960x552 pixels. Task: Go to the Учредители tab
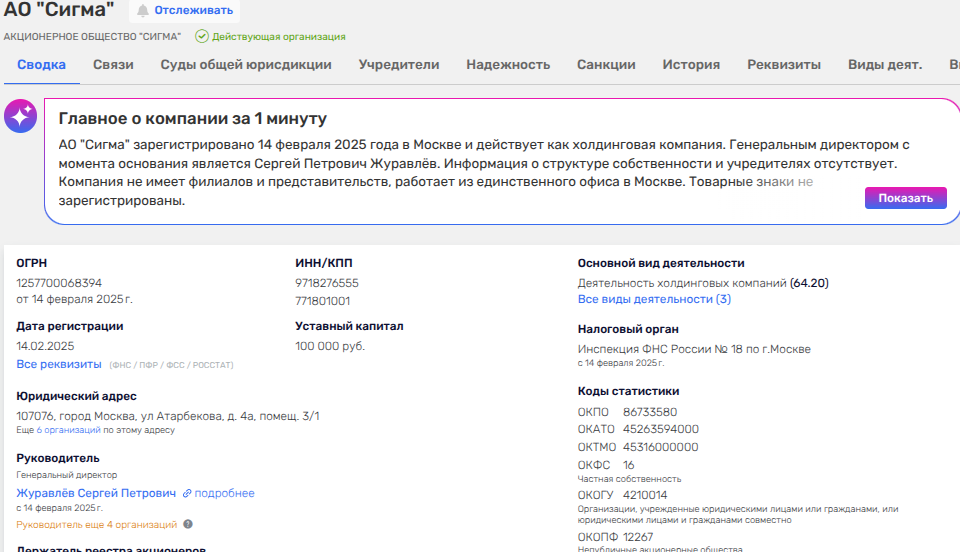399,65
